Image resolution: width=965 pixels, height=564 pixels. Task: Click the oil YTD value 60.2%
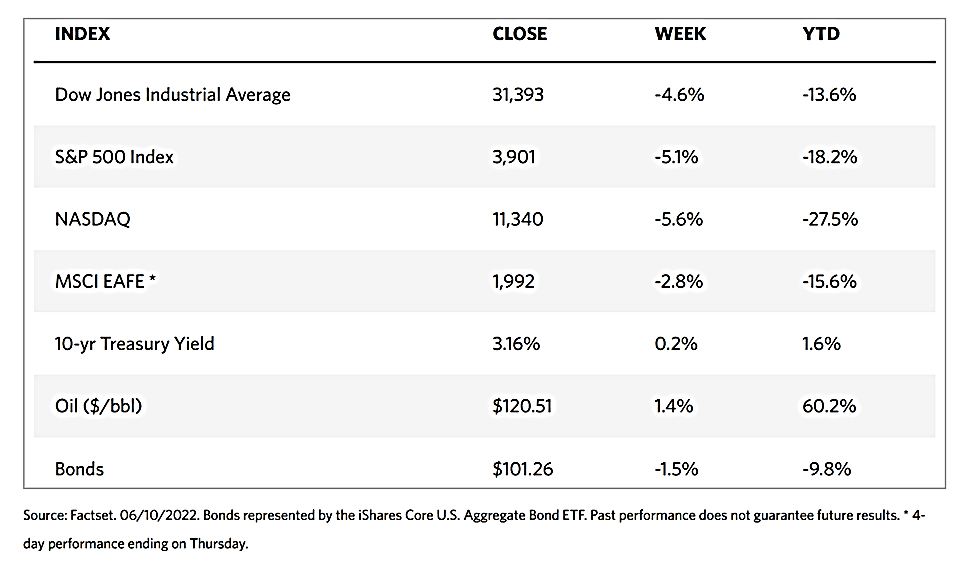[x=826, y=406]
